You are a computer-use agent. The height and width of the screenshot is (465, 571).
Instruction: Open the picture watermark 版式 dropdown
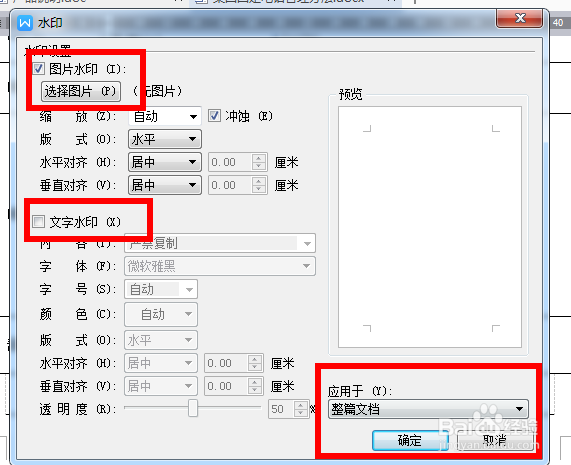pyautogui.click(x=165, y=139)
